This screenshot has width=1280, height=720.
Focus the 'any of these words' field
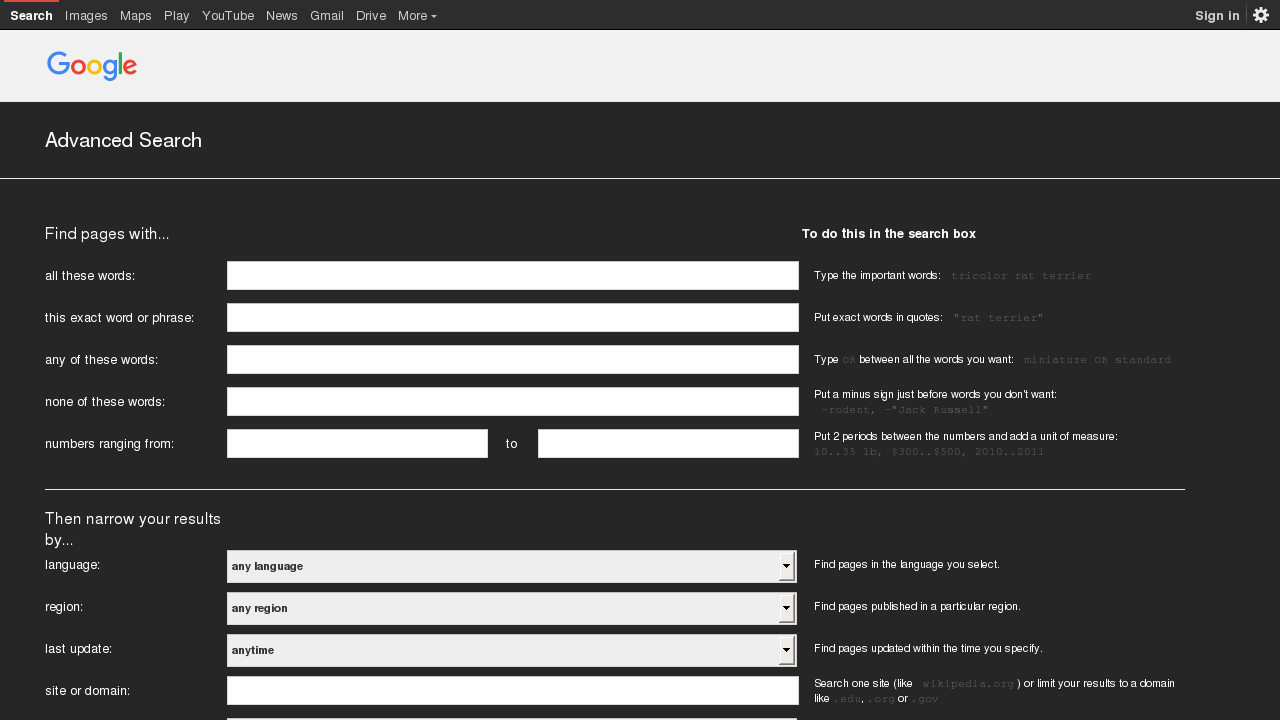(x=513, y=360)
